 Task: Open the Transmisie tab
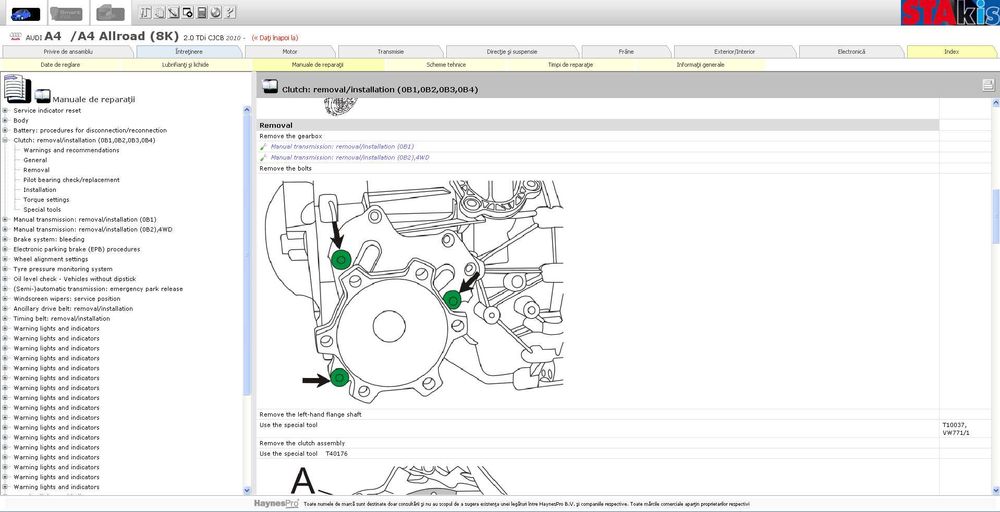tap(390, 52)
